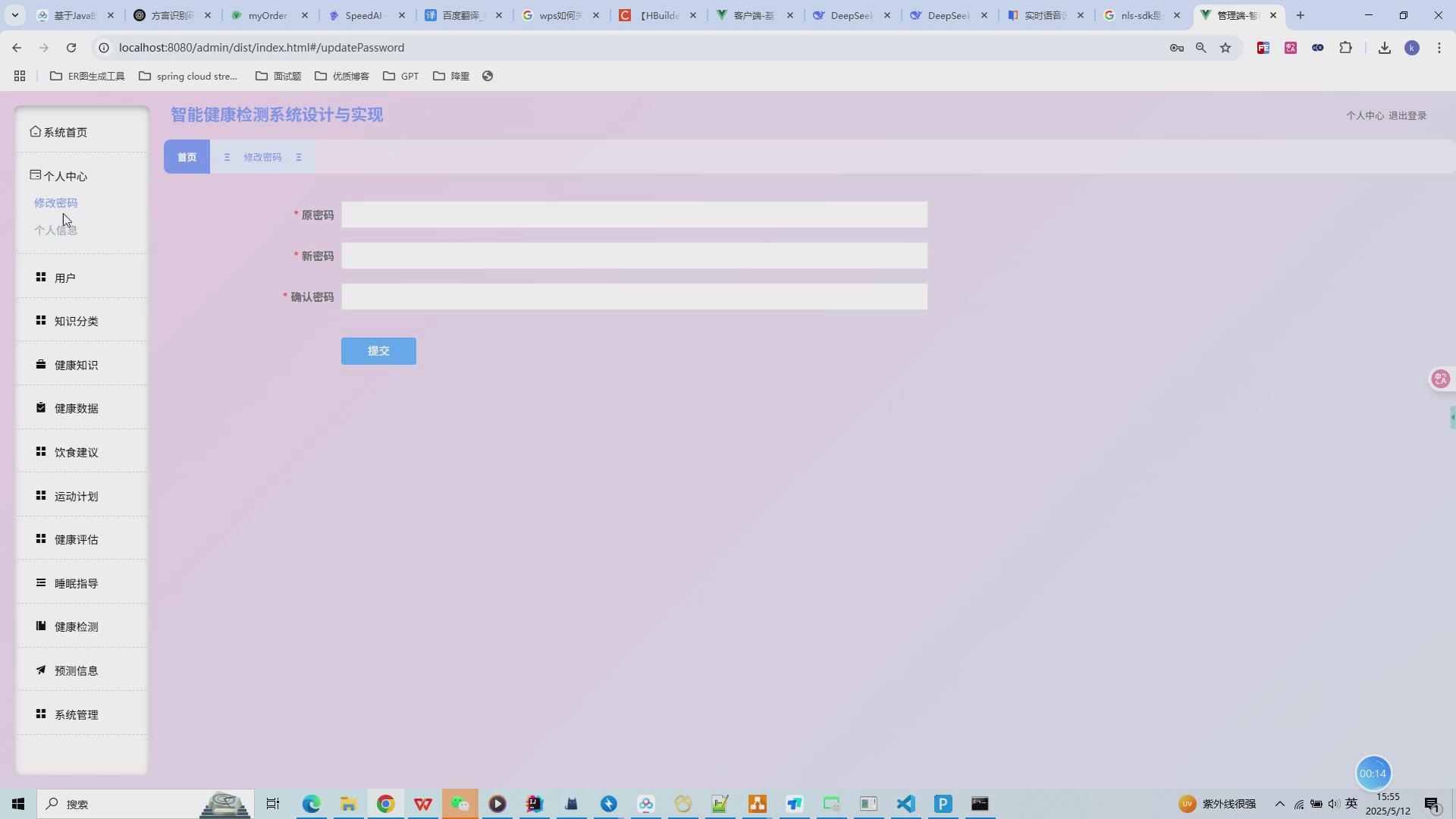Focus the 确认密码 input field

634,297
